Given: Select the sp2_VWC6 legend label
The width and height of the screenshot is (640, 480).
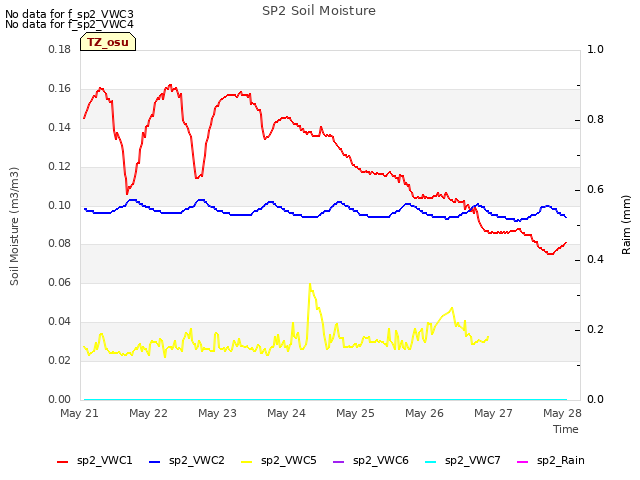Looking at the screenshot, I should click(381, 461).
